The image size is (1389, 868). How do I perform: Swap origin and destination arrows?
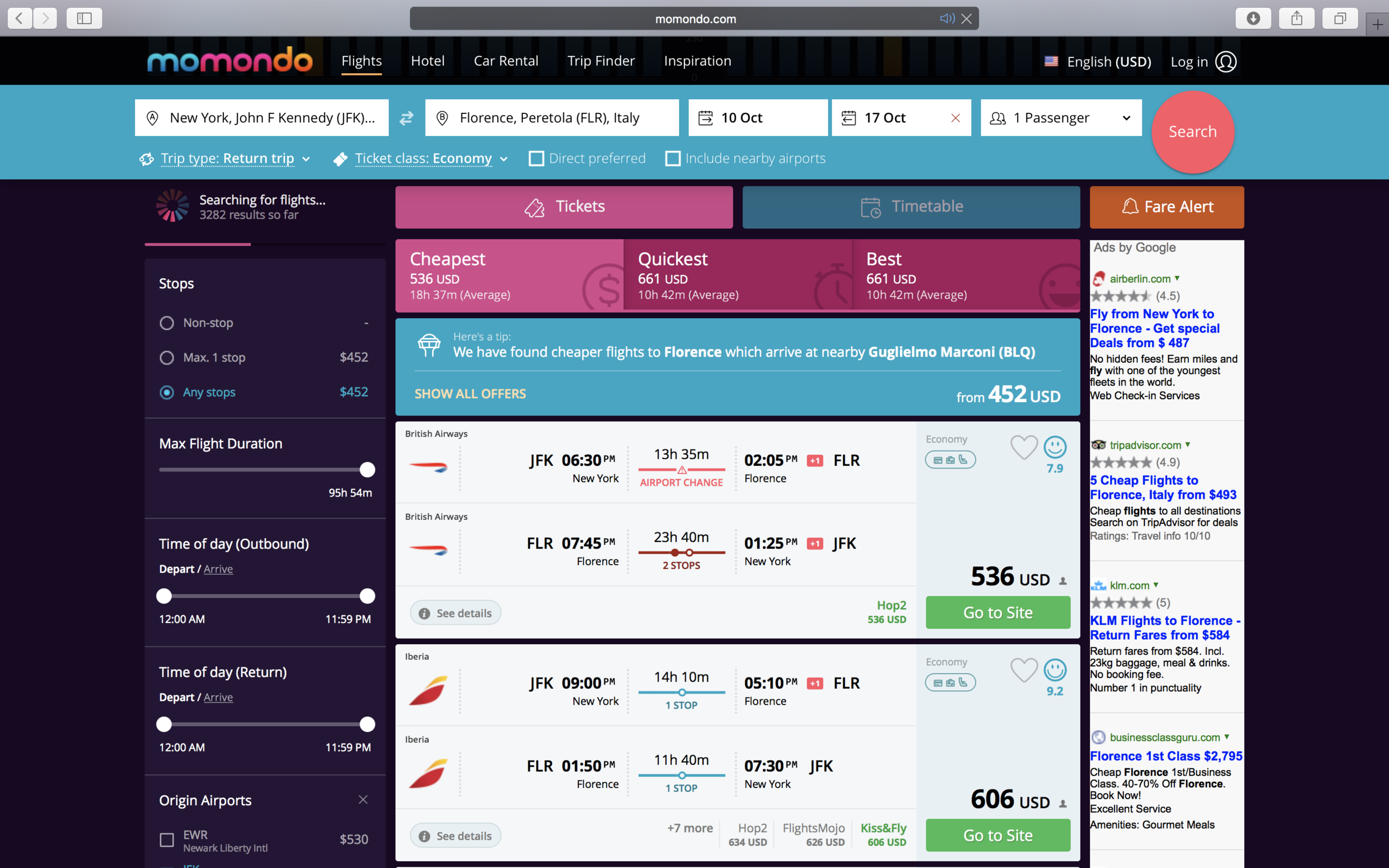[x=407, y=118]
